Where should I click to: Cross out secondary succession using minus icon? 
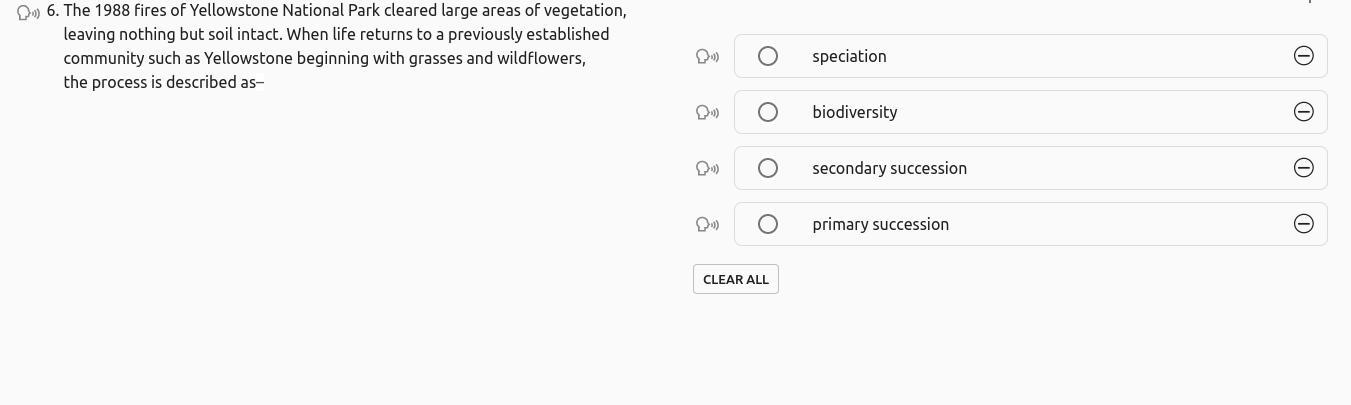(x=1303, y=168)
